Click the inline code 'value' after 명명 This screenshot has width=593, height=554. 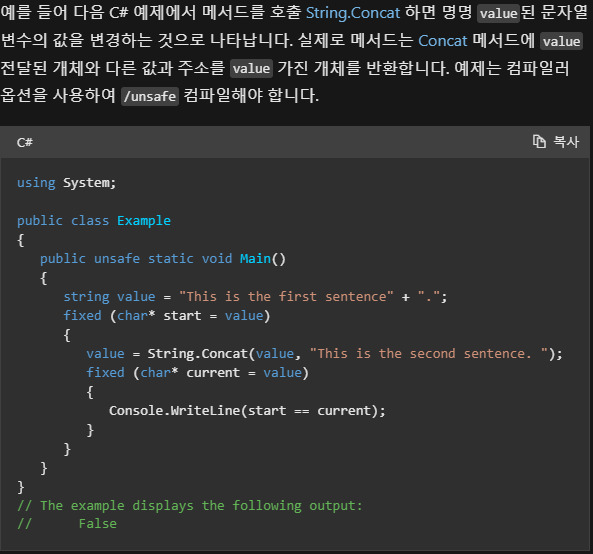pyautogui.click(x=498, y=14)
